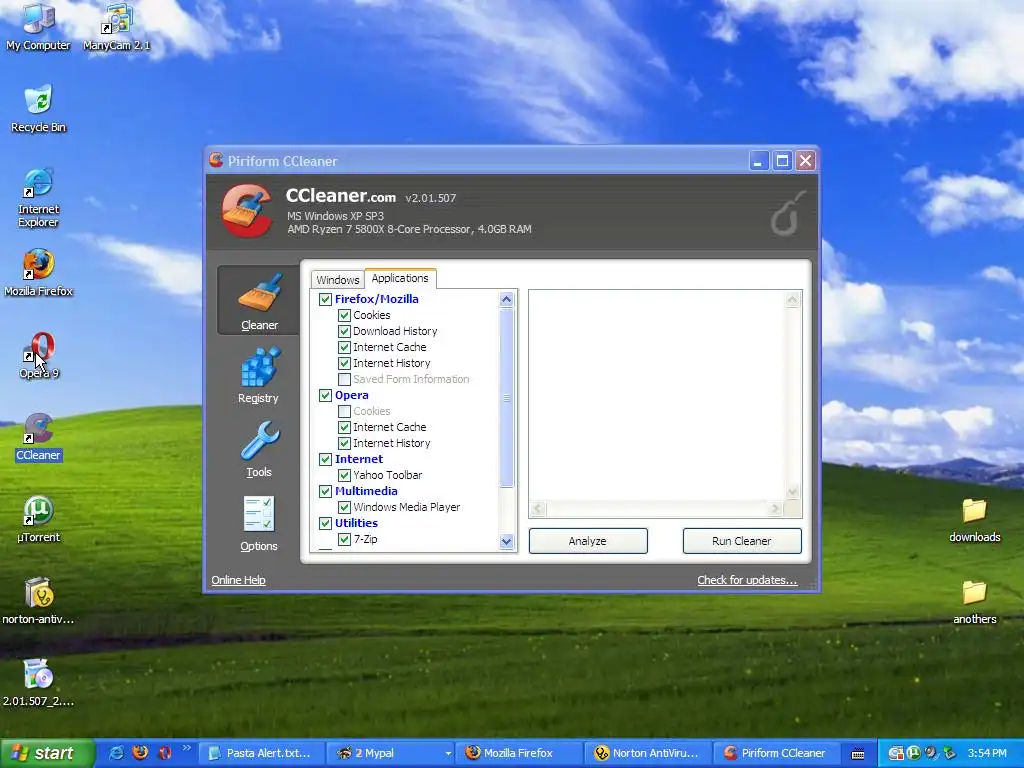Select the CCleaner desktop shortcut
1024x768 pixels.
pyautogui.click(x=38, y=438)
